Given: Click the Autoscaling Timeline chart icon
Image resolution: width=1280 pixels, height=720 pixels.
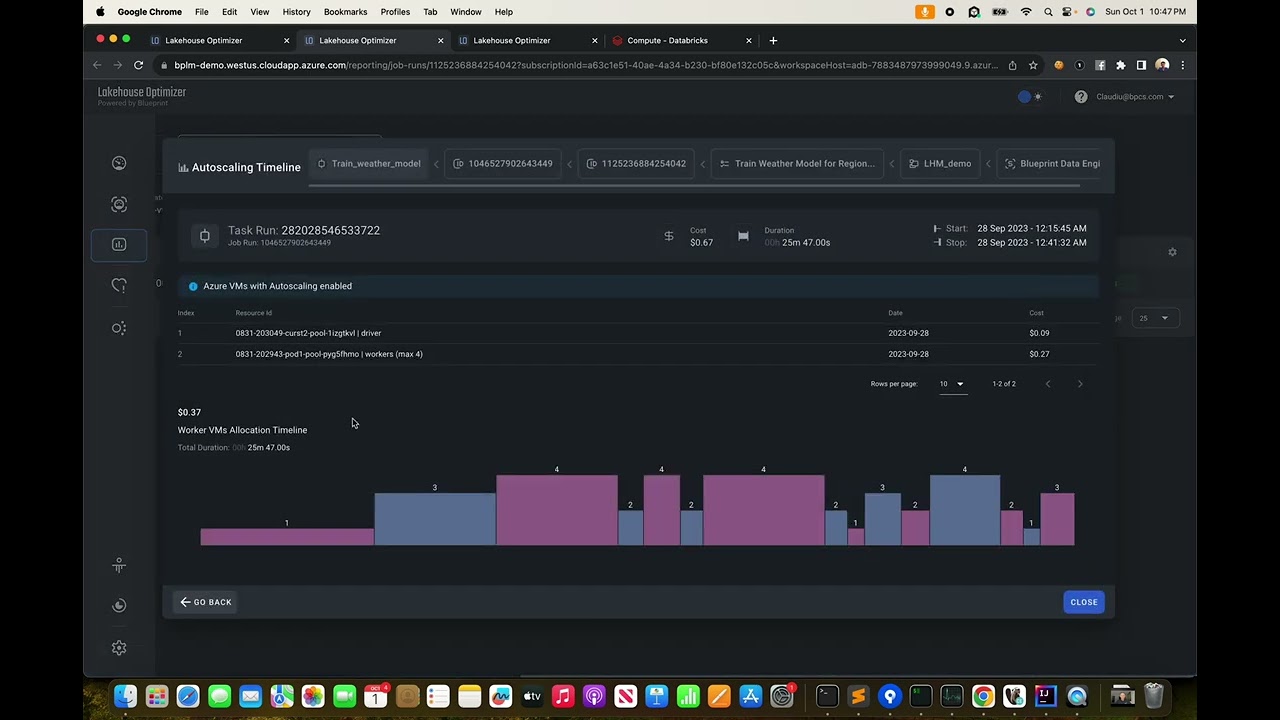Looking at the screenshot, I should coord(183,168).
